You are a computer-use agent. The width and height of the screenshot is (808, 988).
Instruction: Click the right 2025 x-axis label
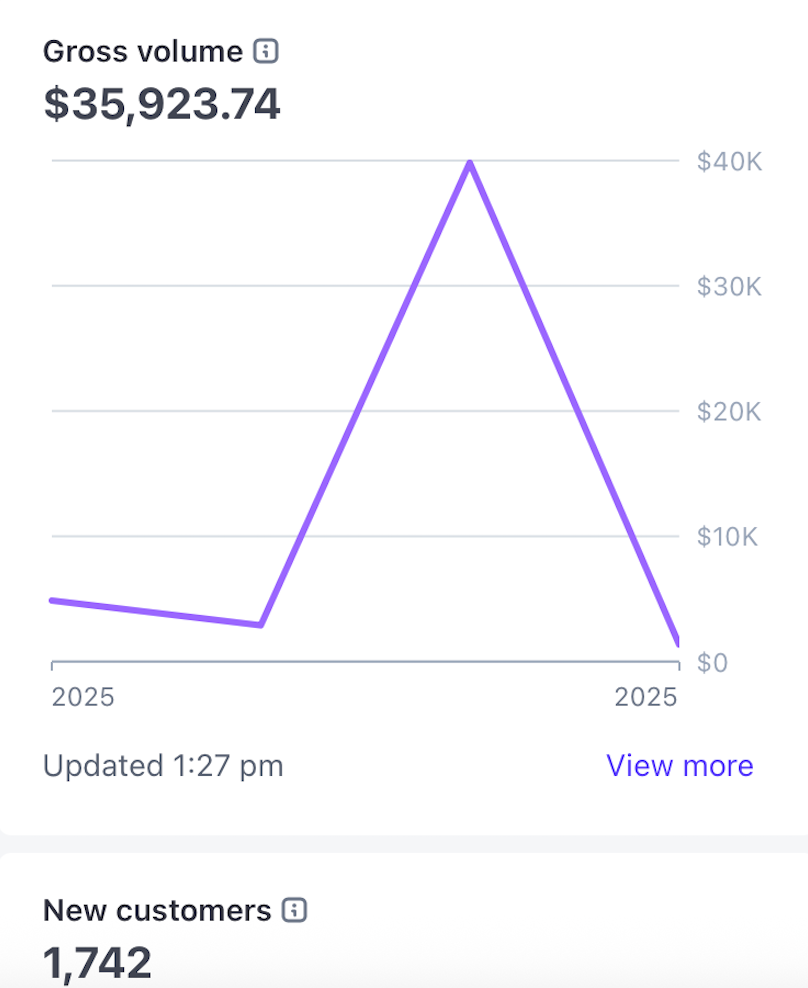coord(646,697)
